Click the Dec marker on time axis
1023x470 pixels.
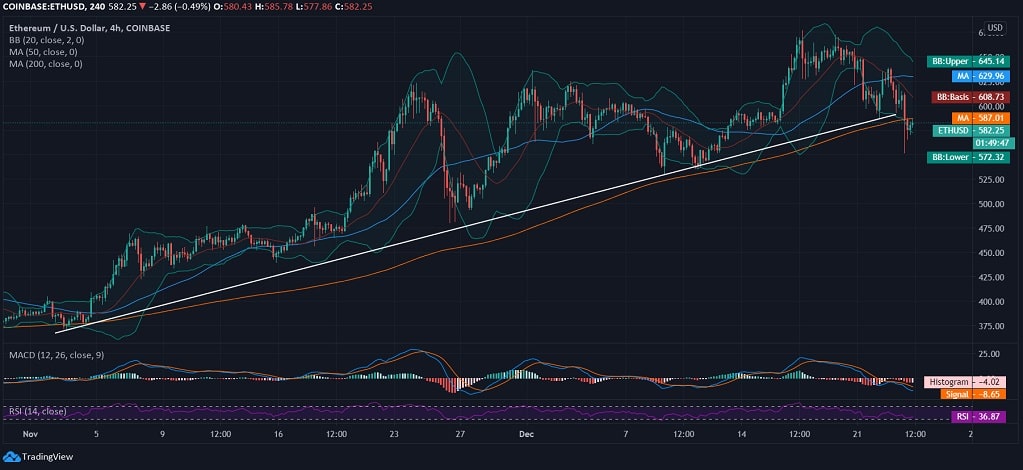(x=528, y=435)
